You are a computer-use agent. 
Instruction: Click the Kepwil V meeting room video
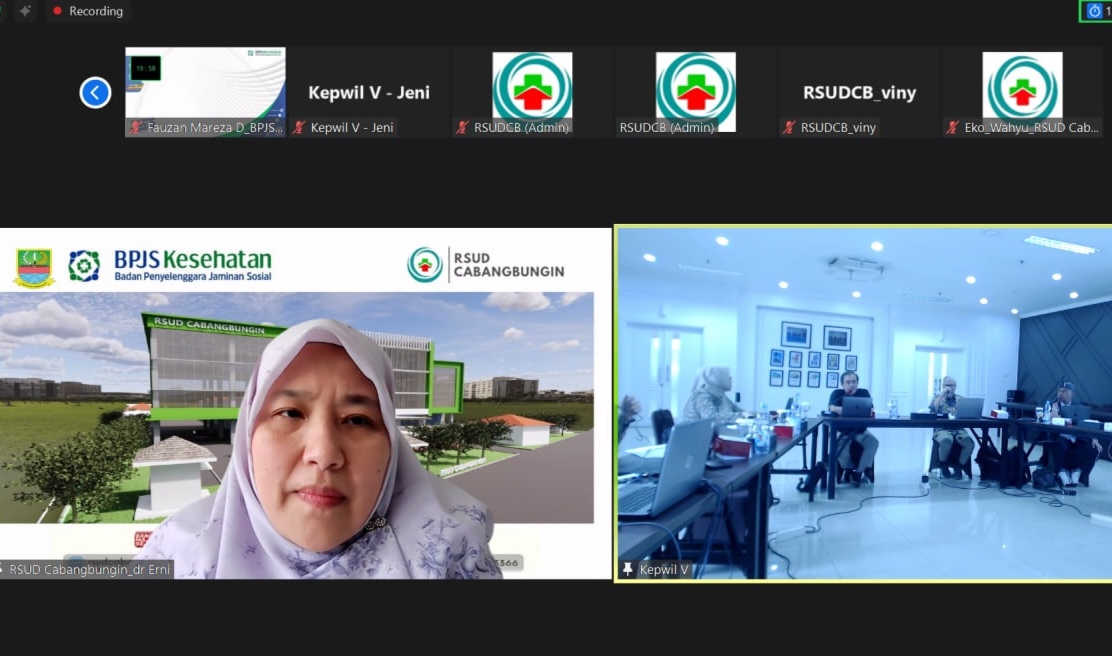tap(863, 400)
